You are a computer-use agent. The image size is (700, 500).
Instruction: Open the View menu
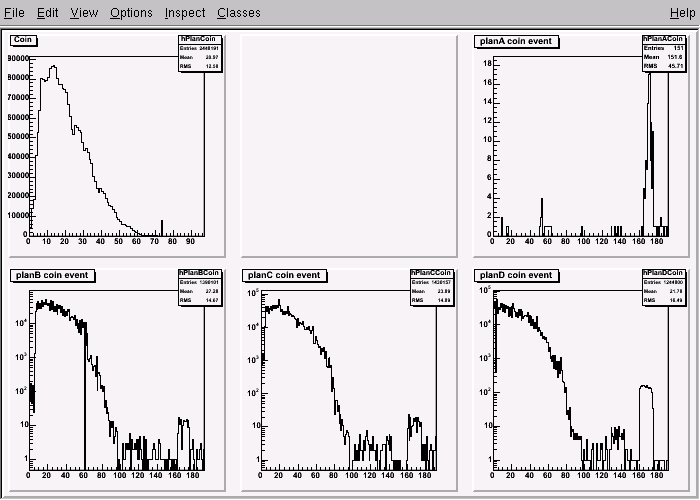click(x=84, y=13)
